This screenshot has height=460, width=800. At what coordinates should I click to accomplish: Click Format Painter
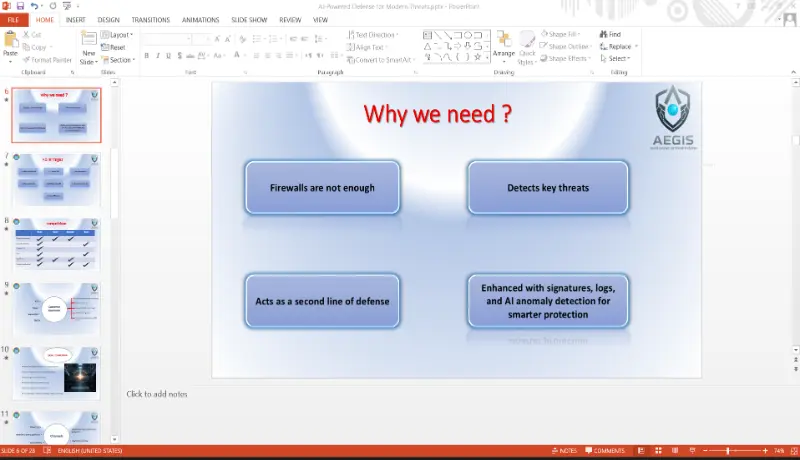[x=47, y=60]
